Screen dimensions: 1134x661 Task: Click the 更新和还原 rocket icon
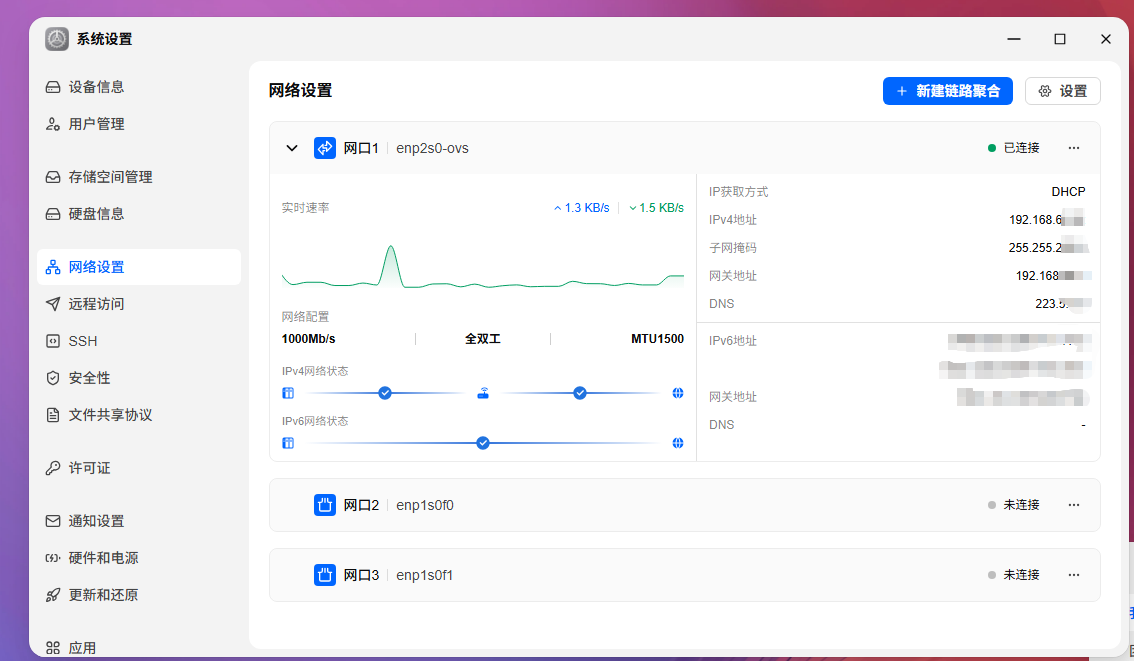coord(53,594)
